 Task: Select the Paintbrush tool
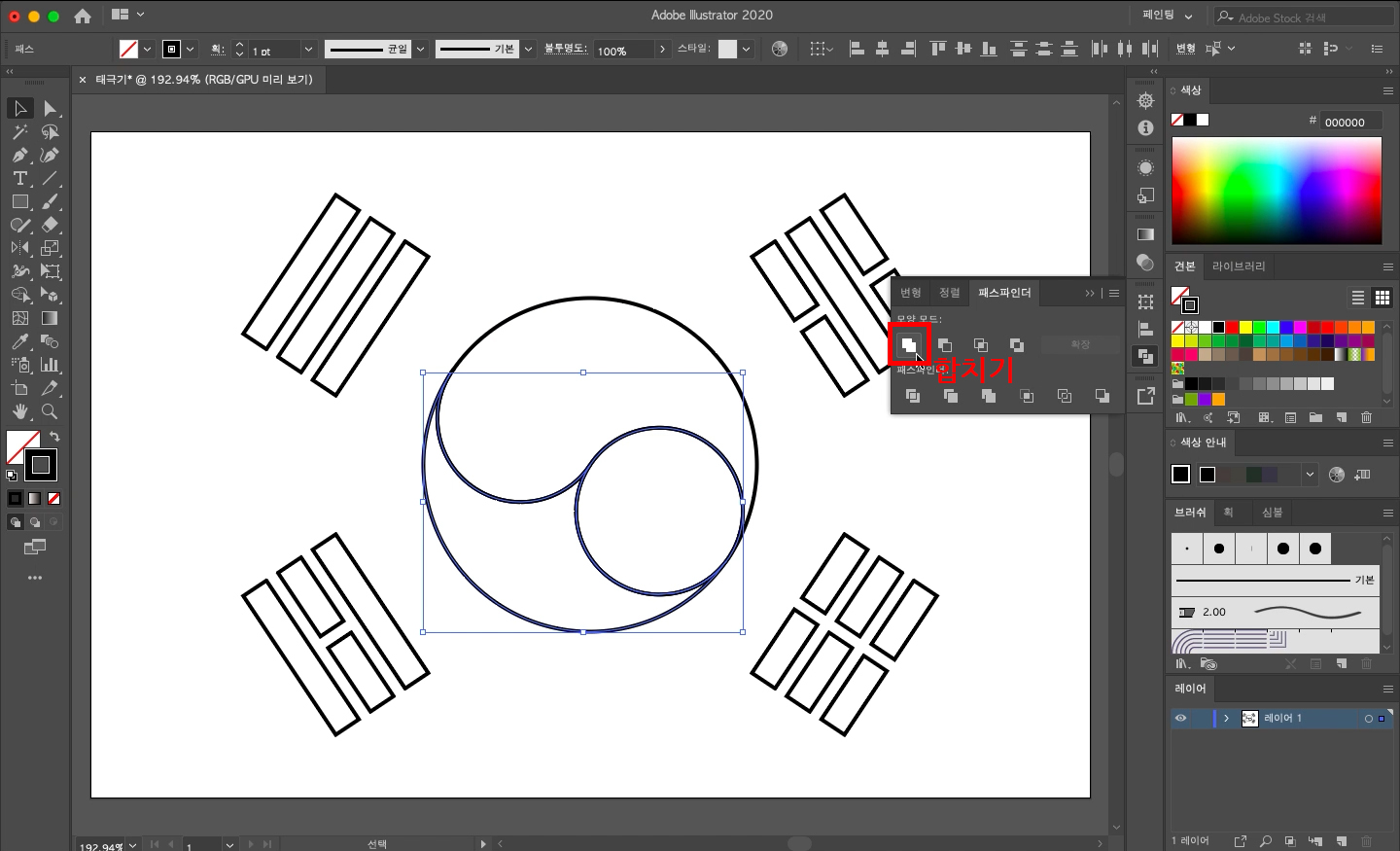(x=50, y=201)
